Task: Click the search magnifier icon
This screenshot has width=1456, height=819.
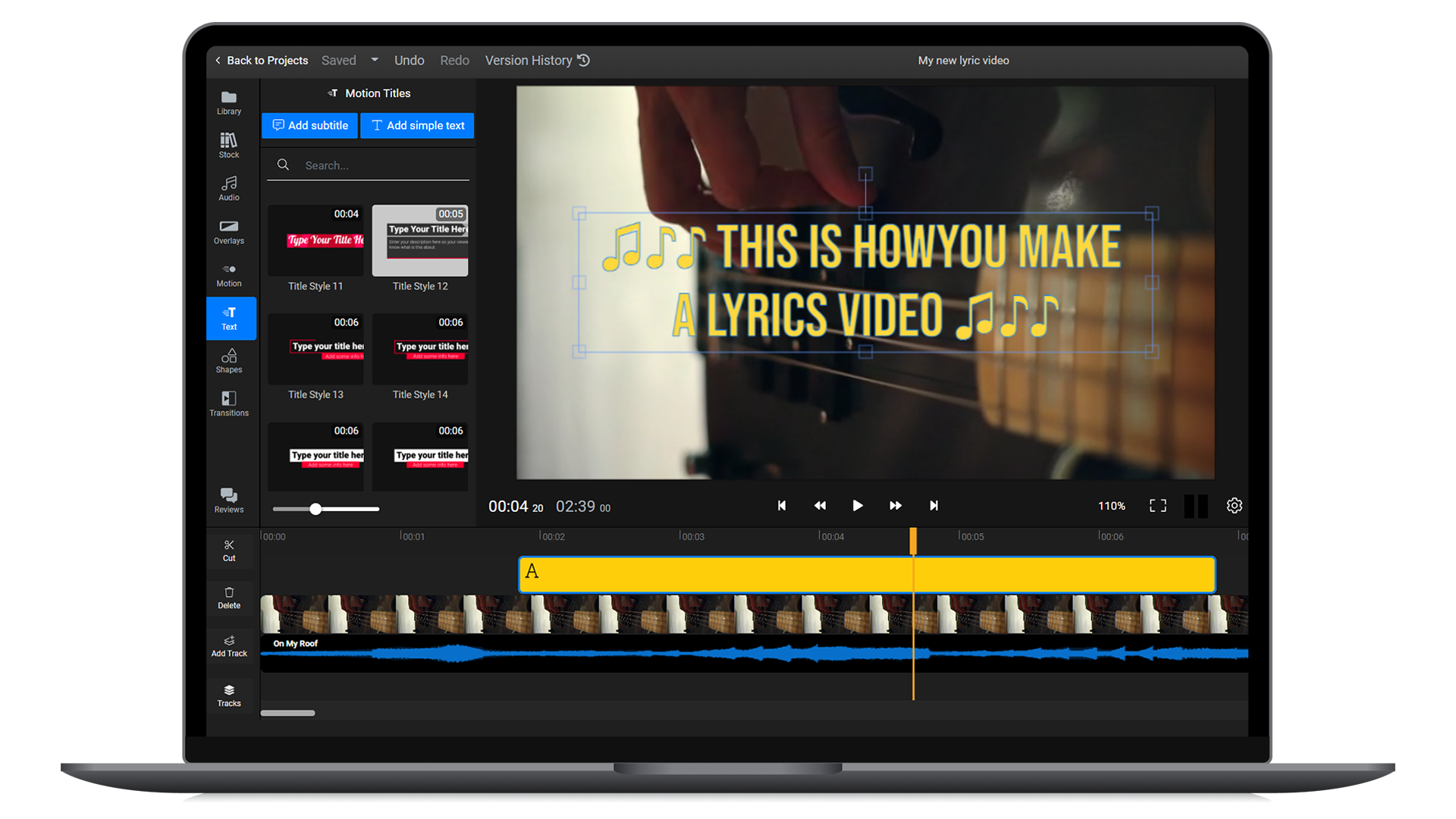Action: [283, 165]
